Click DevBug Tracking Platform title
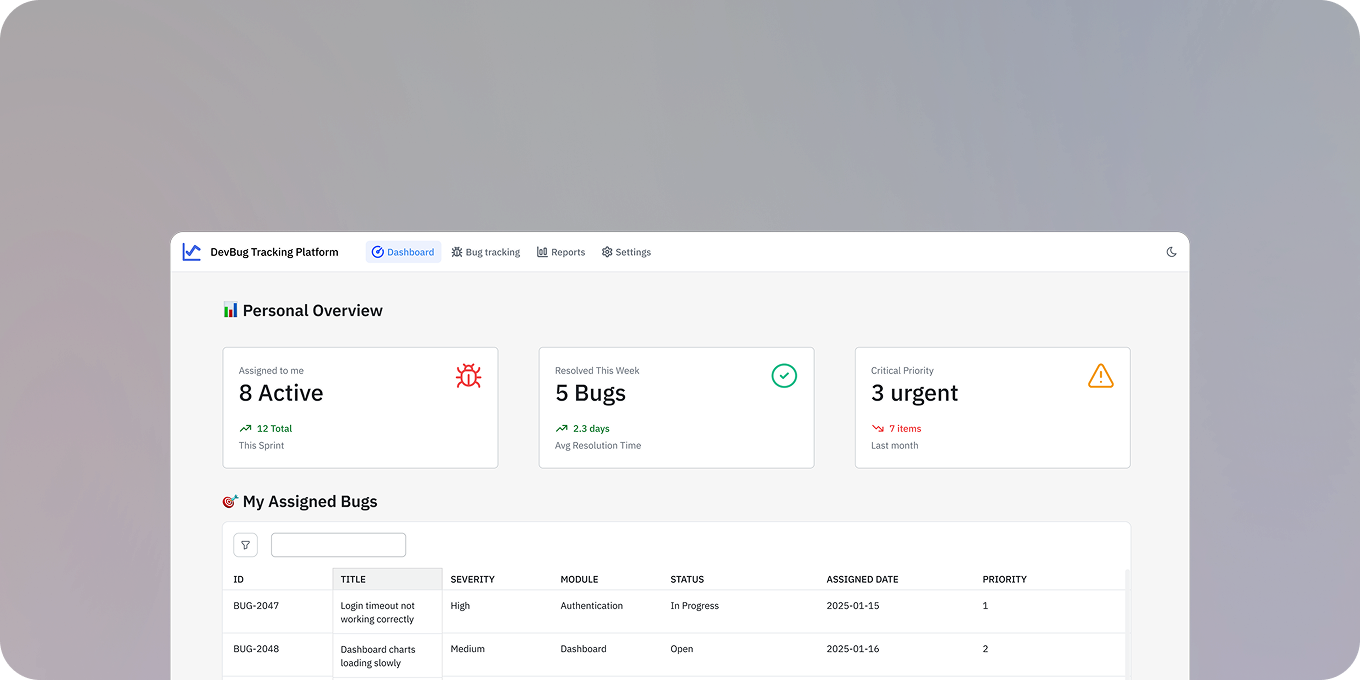1360x680 pixels. point(274,252)
